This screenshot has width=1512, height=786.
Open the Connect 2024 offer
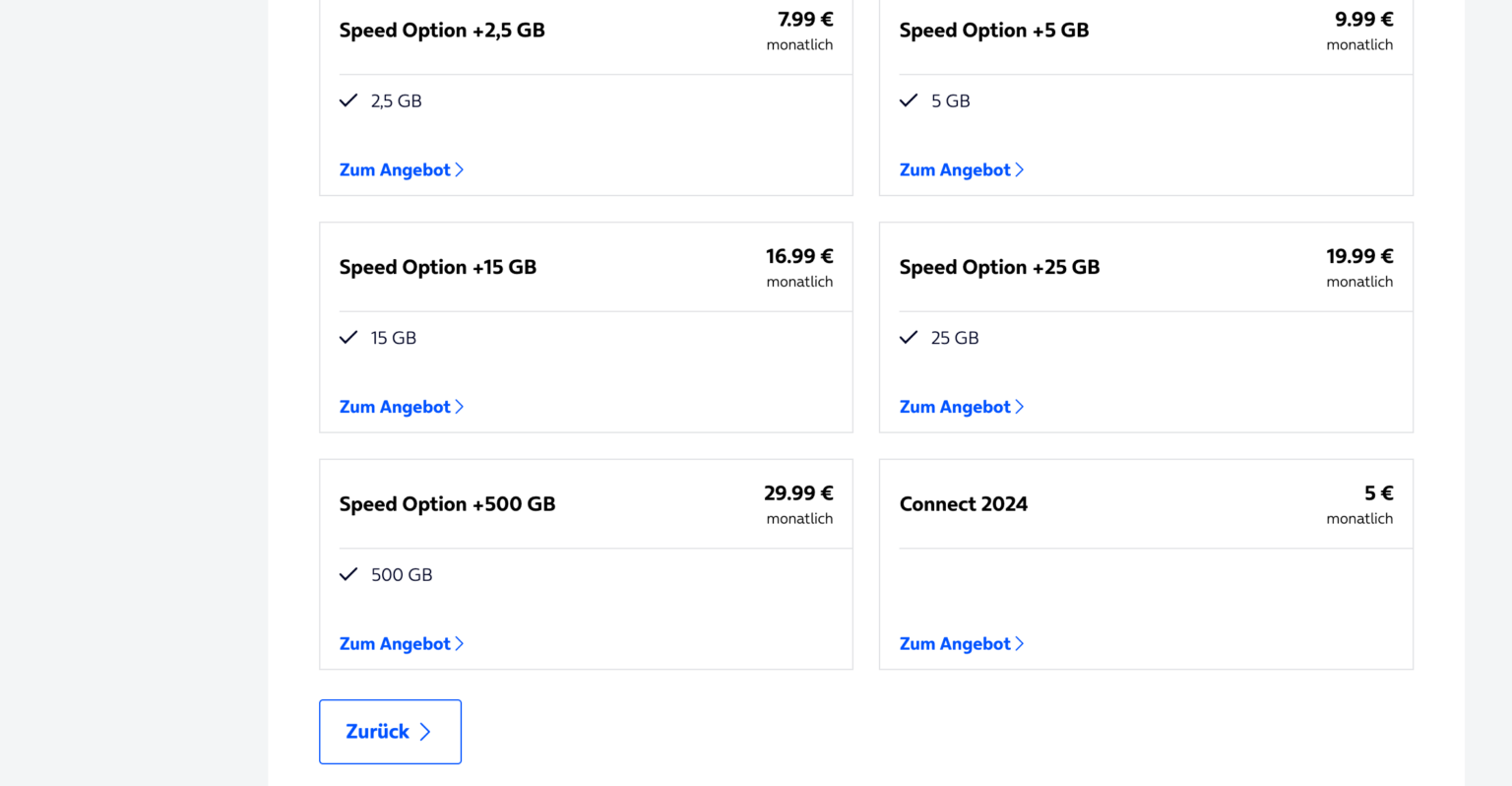click(955, 643)
